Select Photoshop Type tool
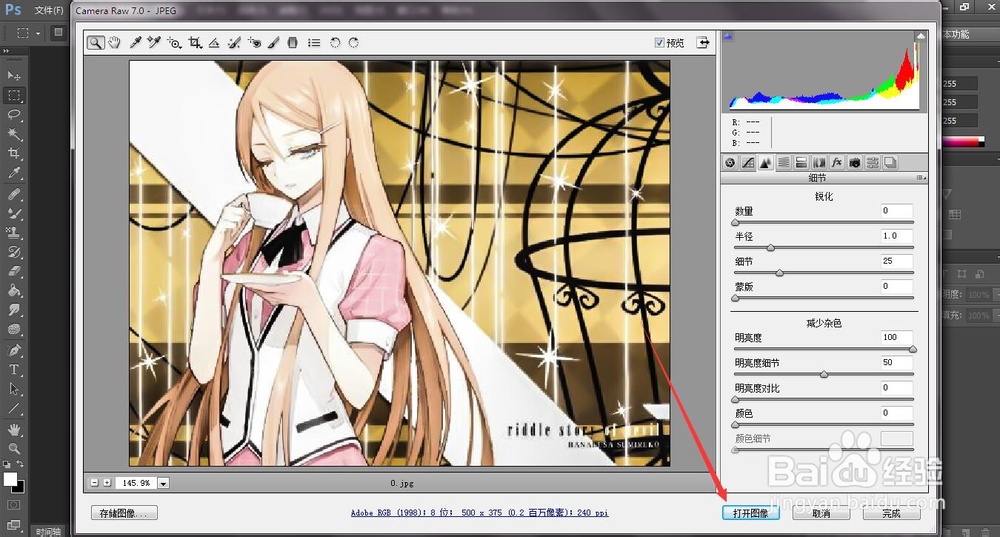This screenshot has width=1000, height=537. (13, 369)
